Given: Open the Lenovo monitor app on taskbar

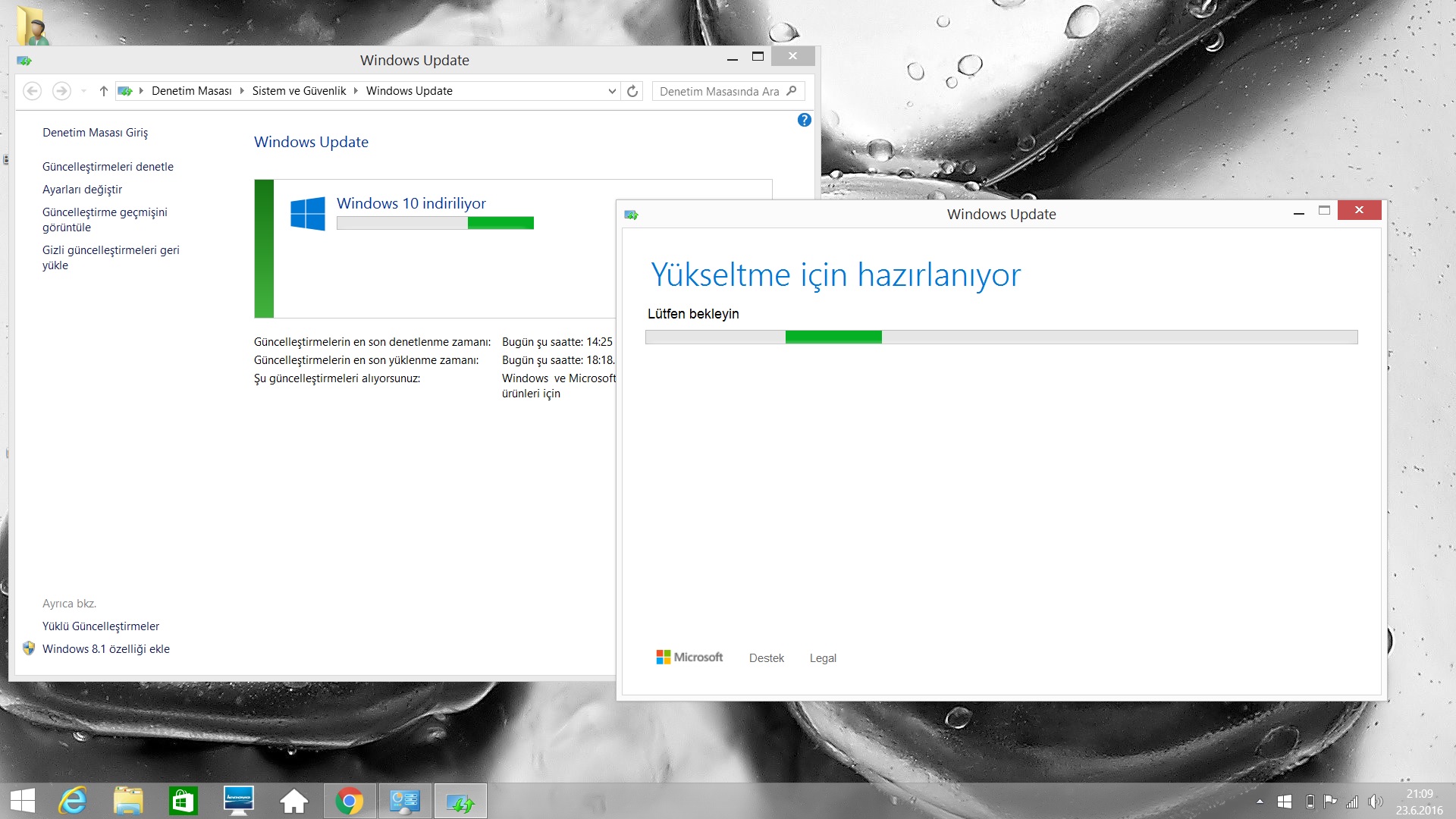Looking at the screenshot, I should coord(238,801).
